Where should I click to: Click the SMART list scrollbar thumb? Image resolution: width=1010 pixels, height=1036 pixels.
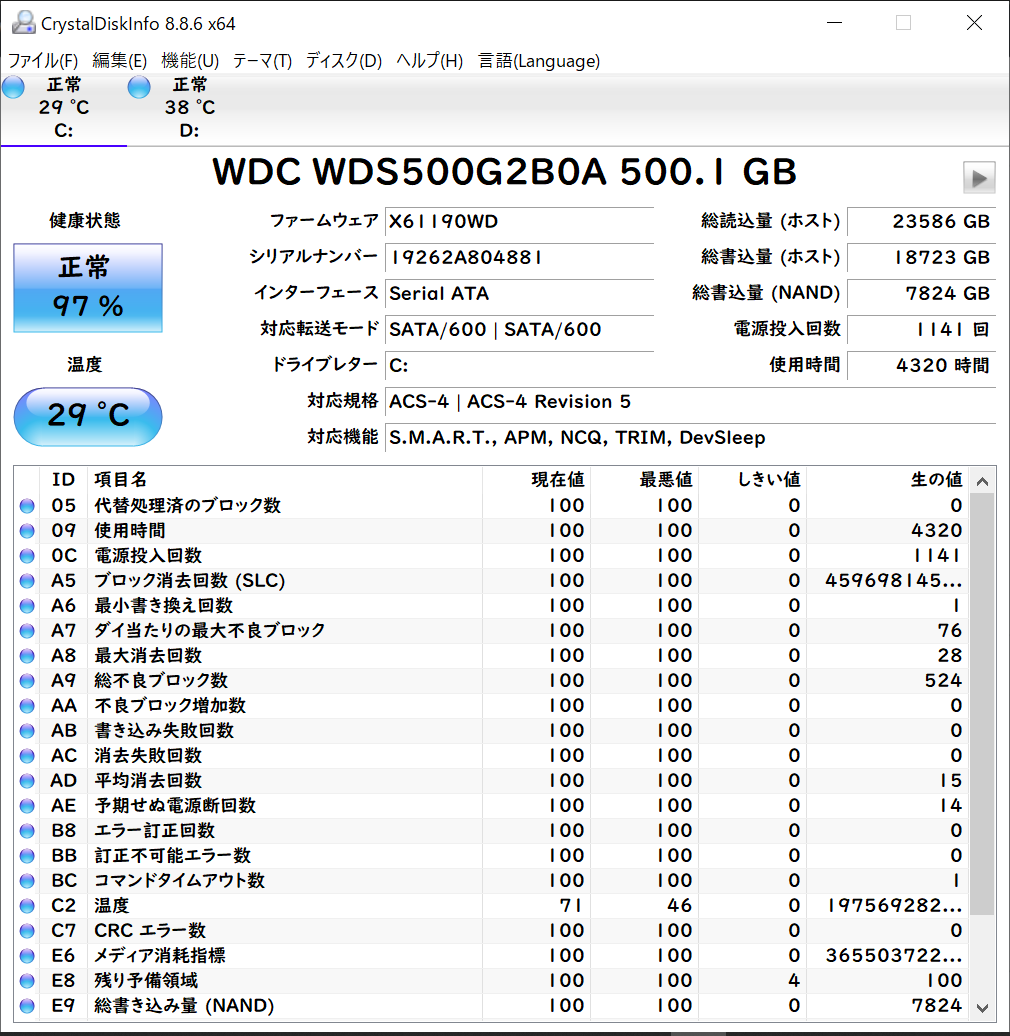[982, 704]
